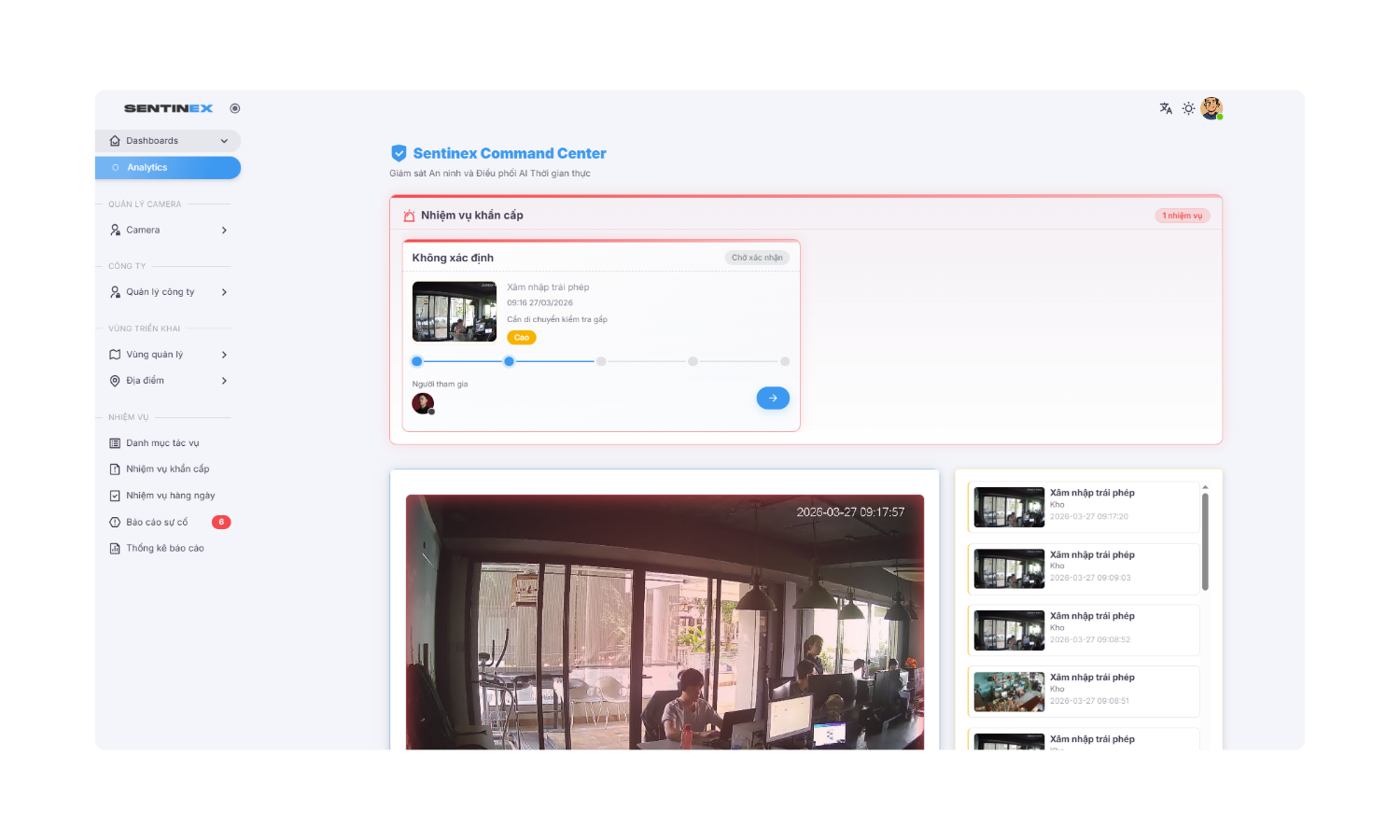Click the '1 nhiệm vụ' badge

[1183, 216]
